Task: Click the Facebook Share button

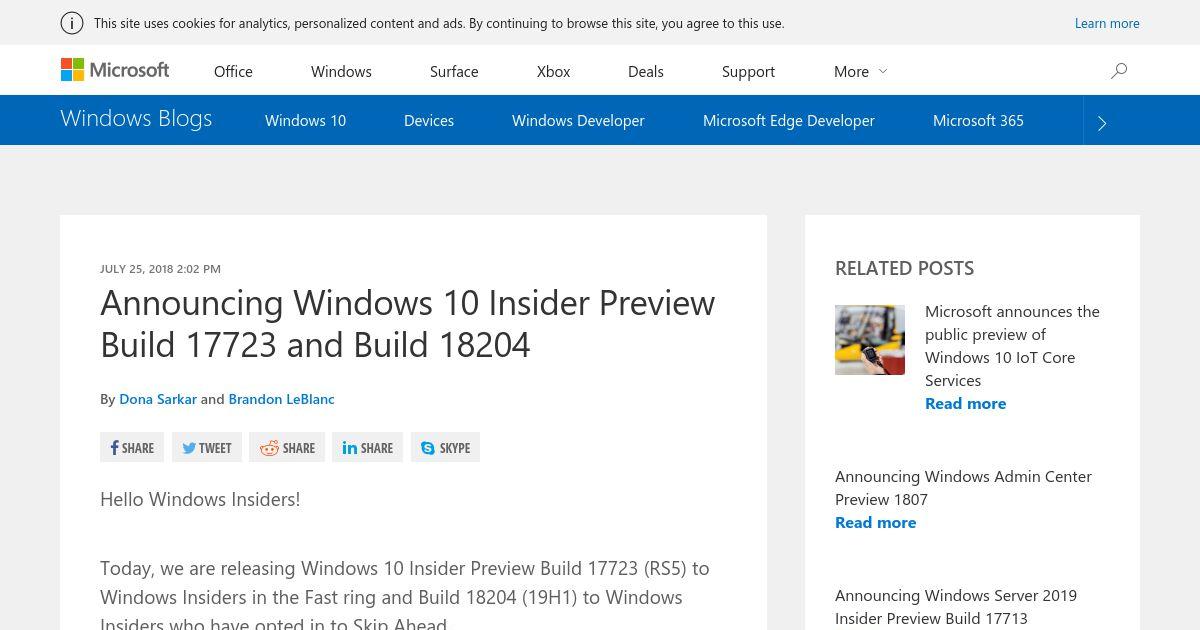Action: pyautogui.click(x=132, y=448)
